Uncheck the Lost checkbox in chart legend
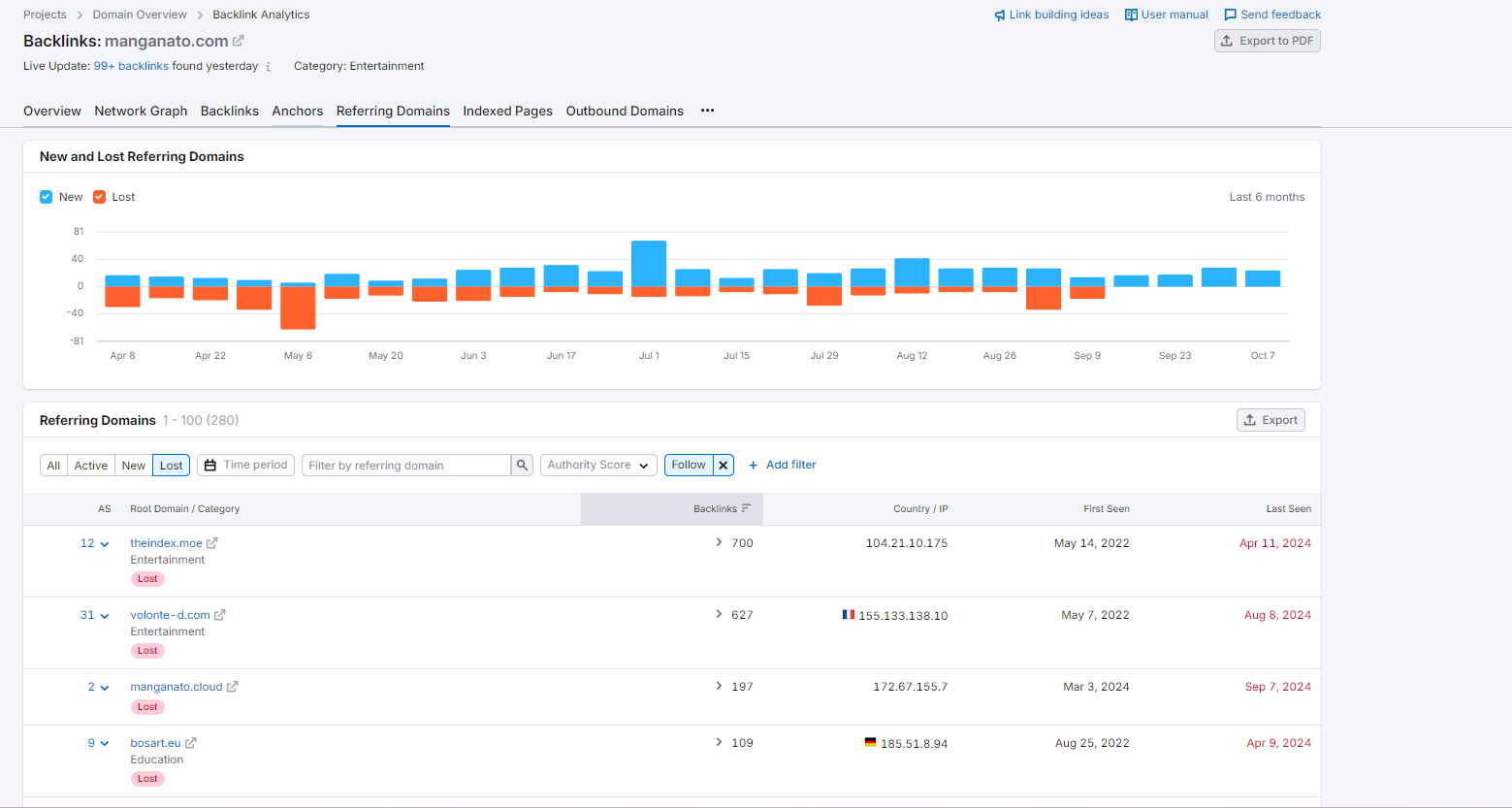Image resolution: width=1512 pixels, height=808 pixels. (99, 197)
